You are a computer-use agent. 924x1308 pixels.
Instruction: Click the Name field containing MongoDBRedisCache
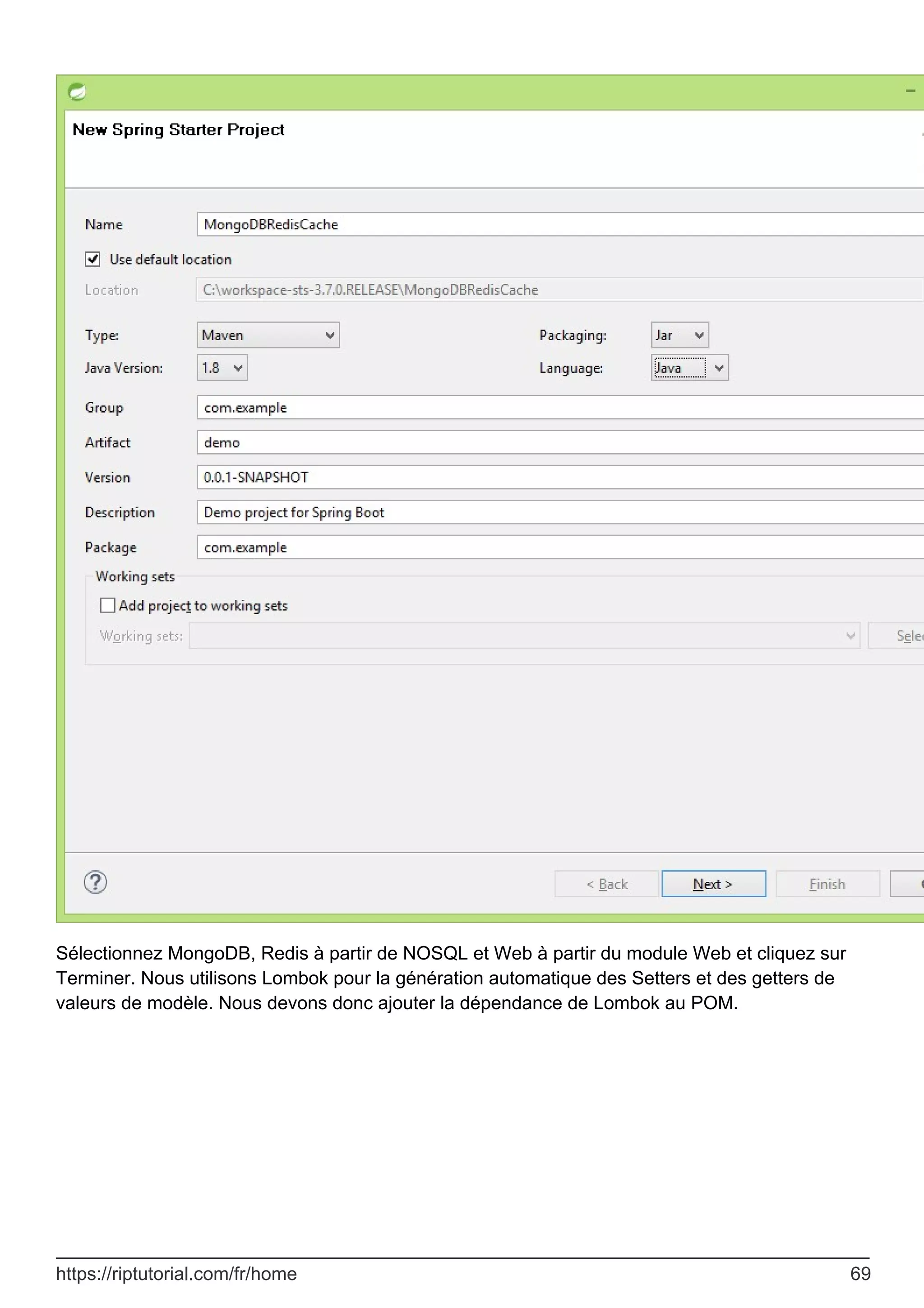pos(560,224)
